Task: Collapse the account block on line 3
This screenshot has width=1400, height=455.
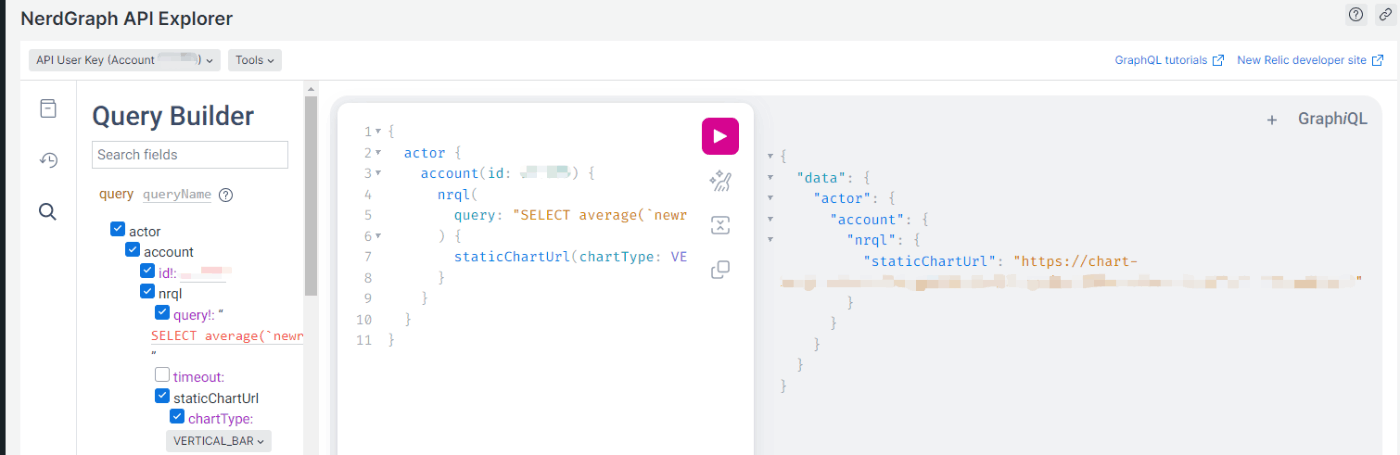Action: 378,174
